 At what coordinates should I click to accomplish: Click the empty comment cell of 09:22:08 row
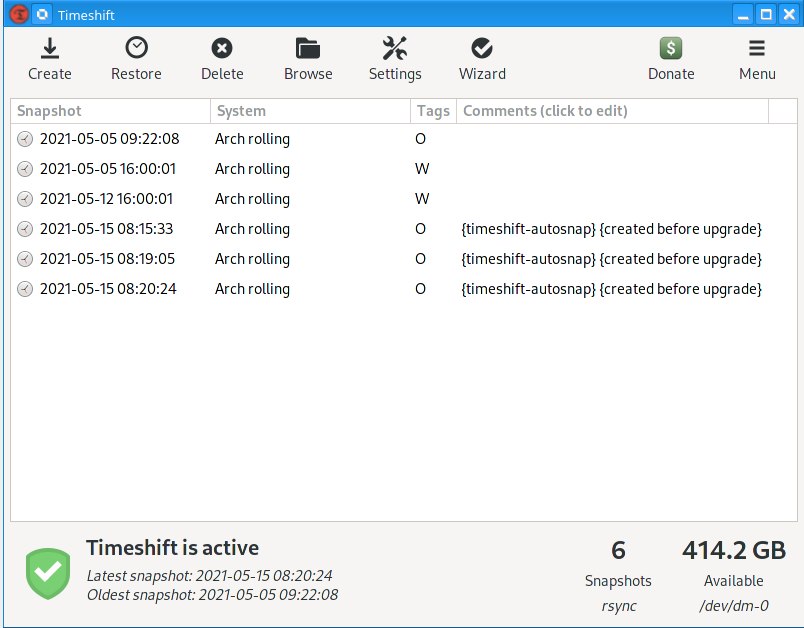612,139
